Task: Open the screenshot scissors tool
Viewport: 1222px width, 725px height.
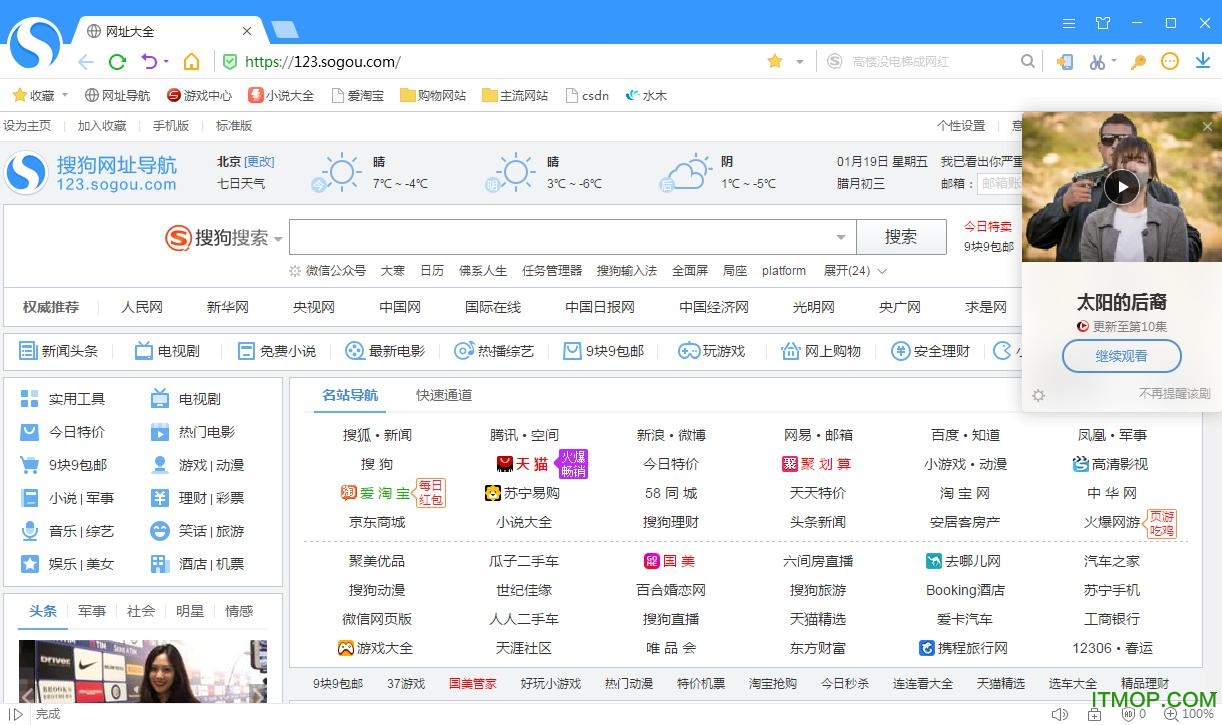Action: click(x=1097, y=62)
